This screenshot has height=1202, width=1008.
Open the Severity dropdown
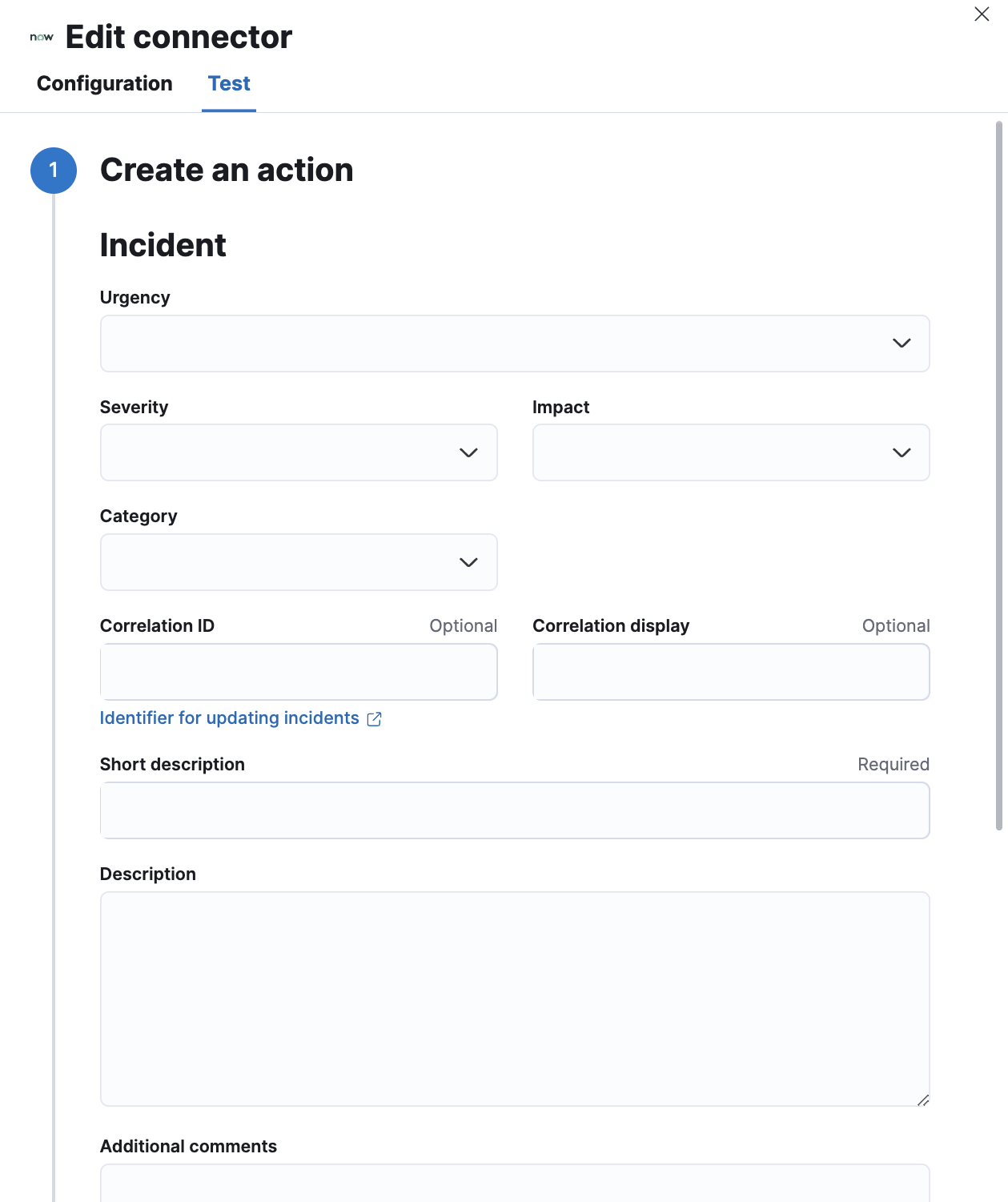pos(299,452)
